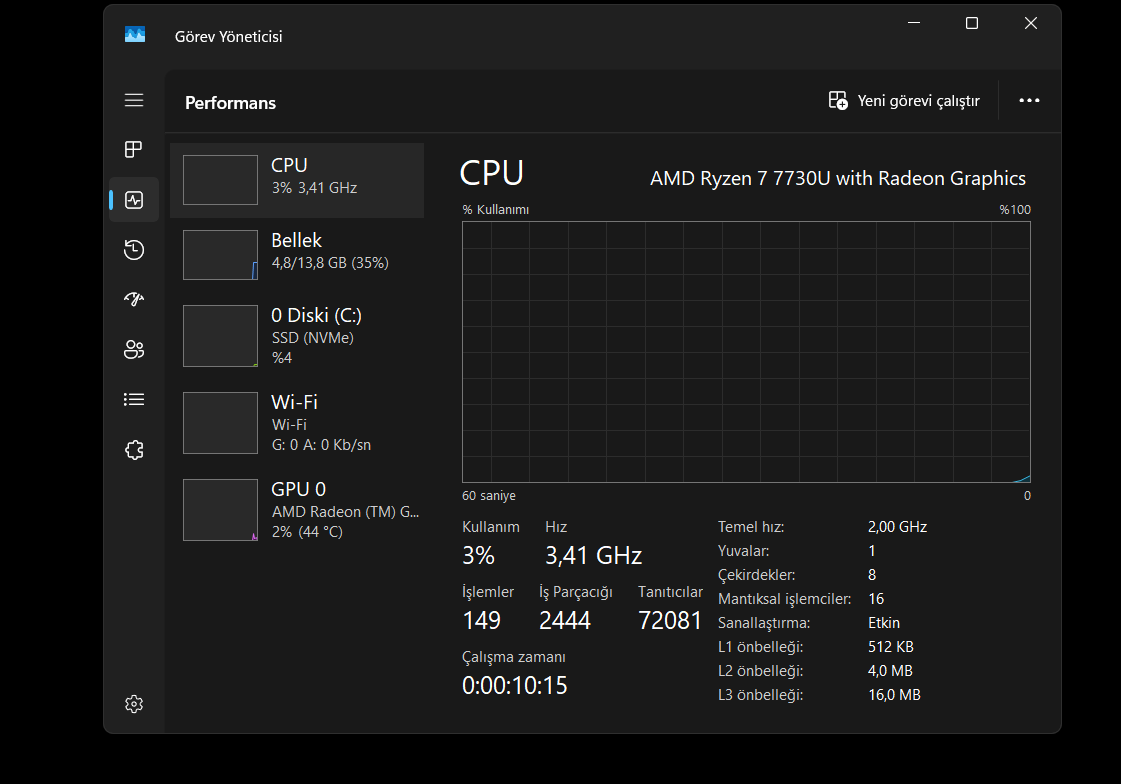Maximize the Görev Yöneticisi window
This screenshot has height=784, width=1121.
[x=972, y=23]
